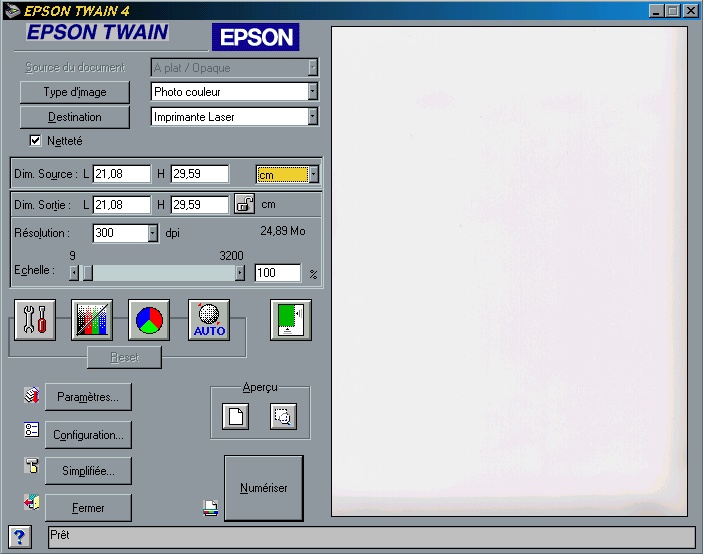The image size is (703, 554).
Task: Open the tone curve histogram tool
Action: pyautogui.click(x=92, y=320)
